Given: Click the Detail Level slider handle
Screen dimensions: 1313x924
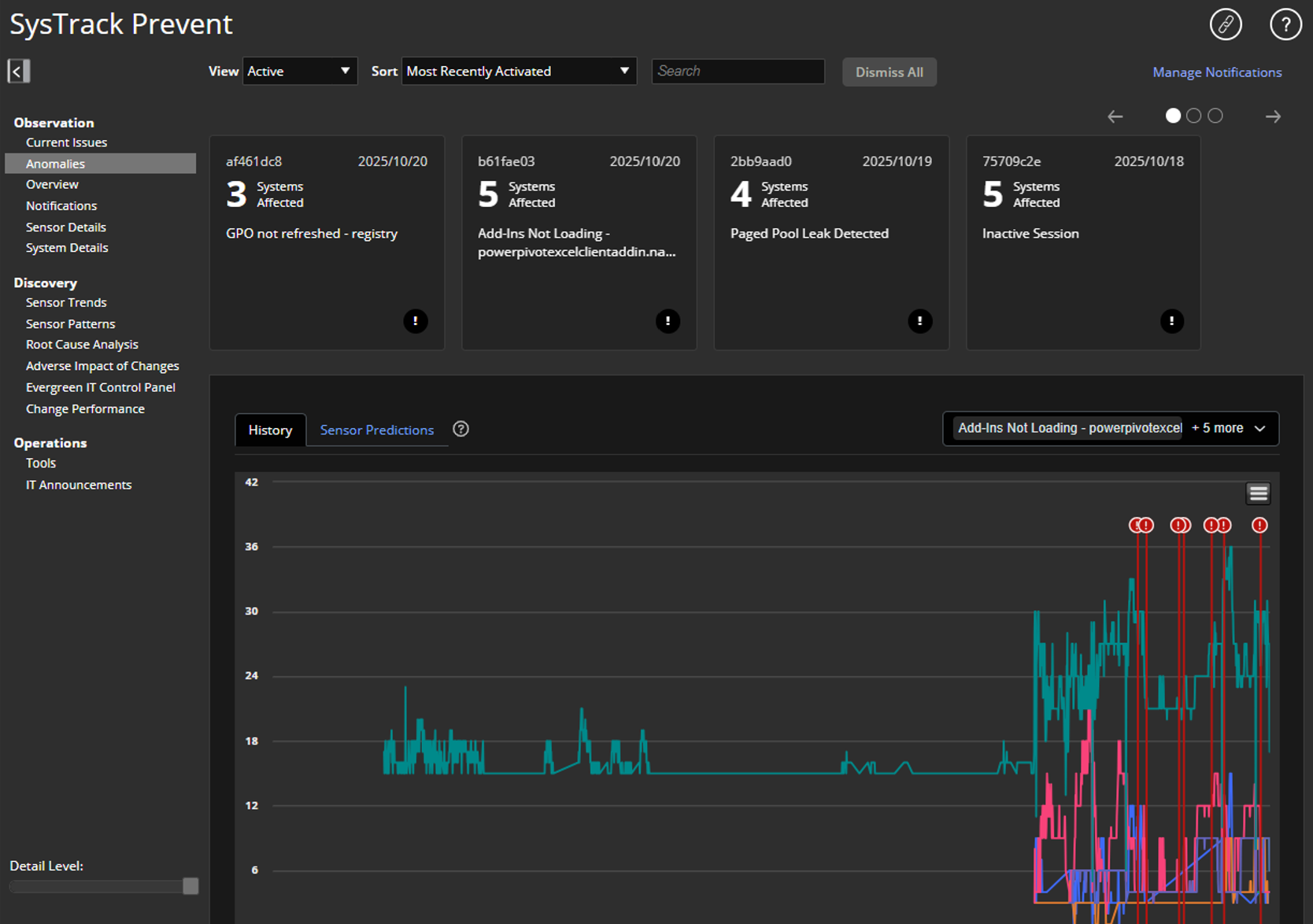Looking at the screenshot, I should click(190, 886).
